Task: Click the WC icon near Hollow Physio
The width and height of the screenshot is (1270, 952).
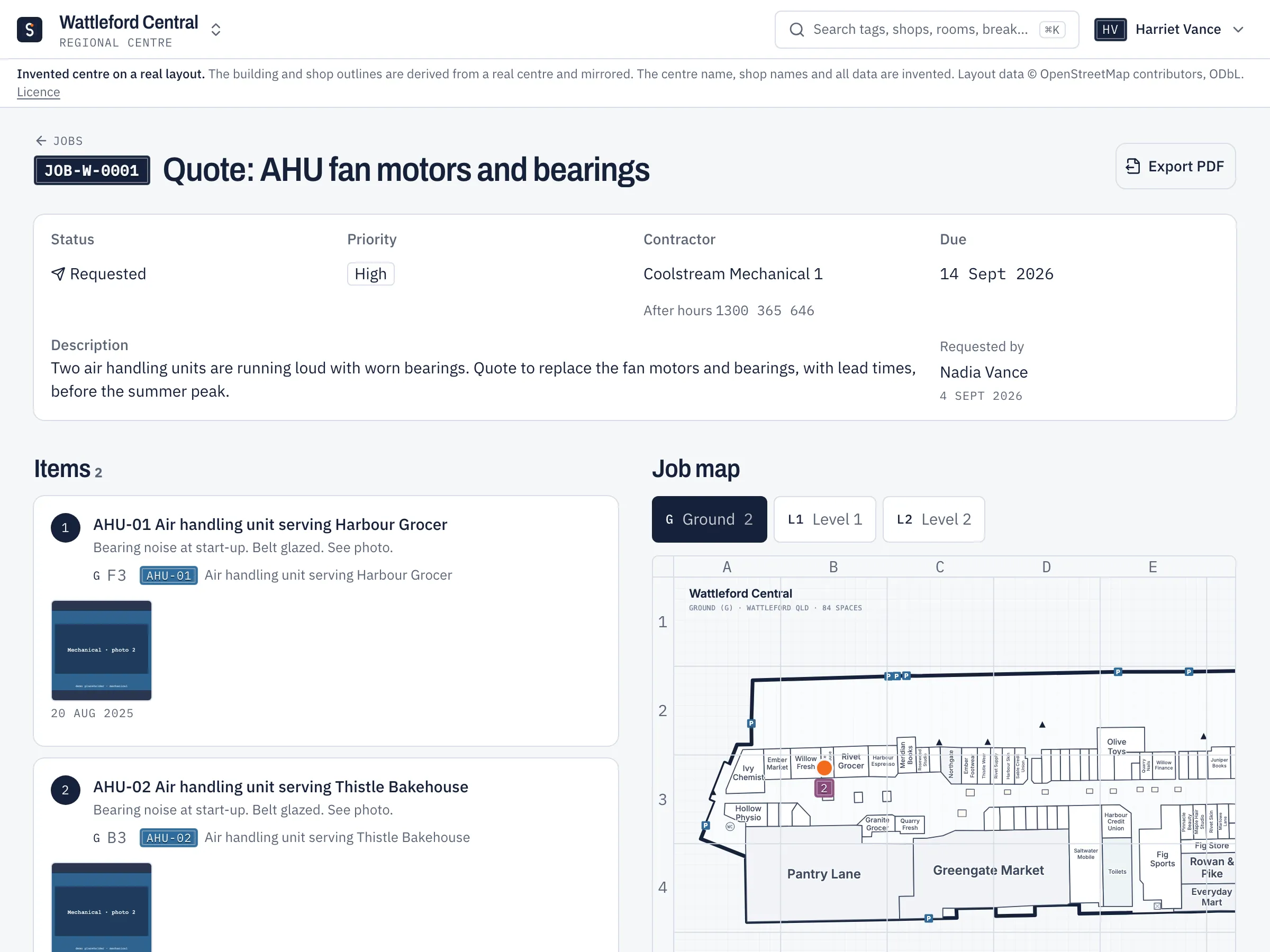Action: click(729, 827)
